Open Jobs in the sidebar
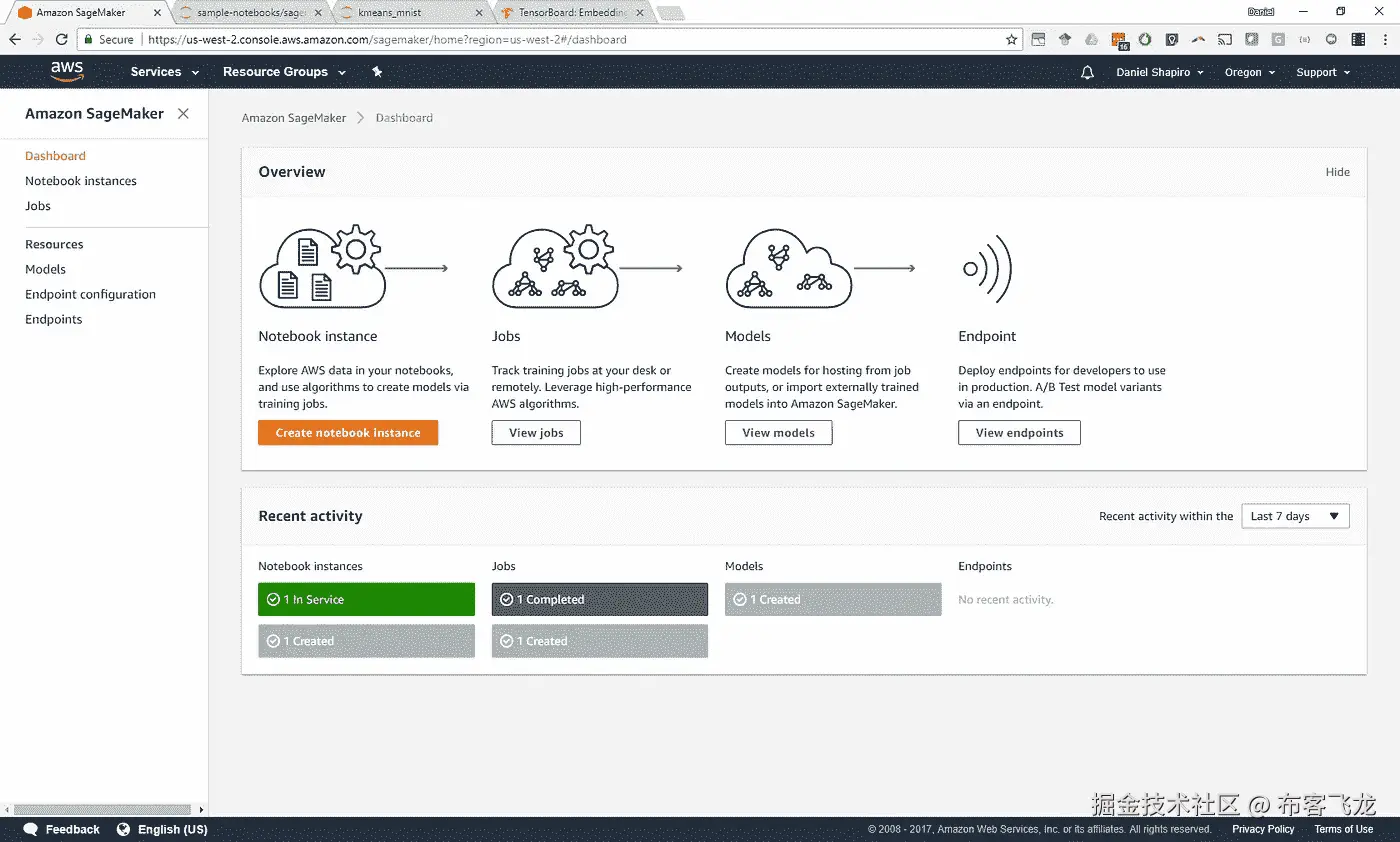The image size is (1400, 842). tap(38, 206)
